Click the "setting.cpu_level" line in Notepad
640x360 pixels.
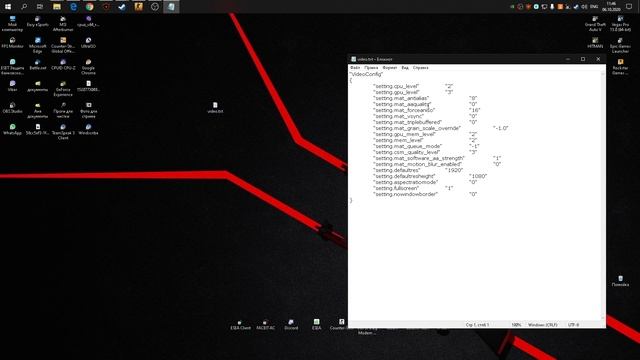click(x=413, y=86)
